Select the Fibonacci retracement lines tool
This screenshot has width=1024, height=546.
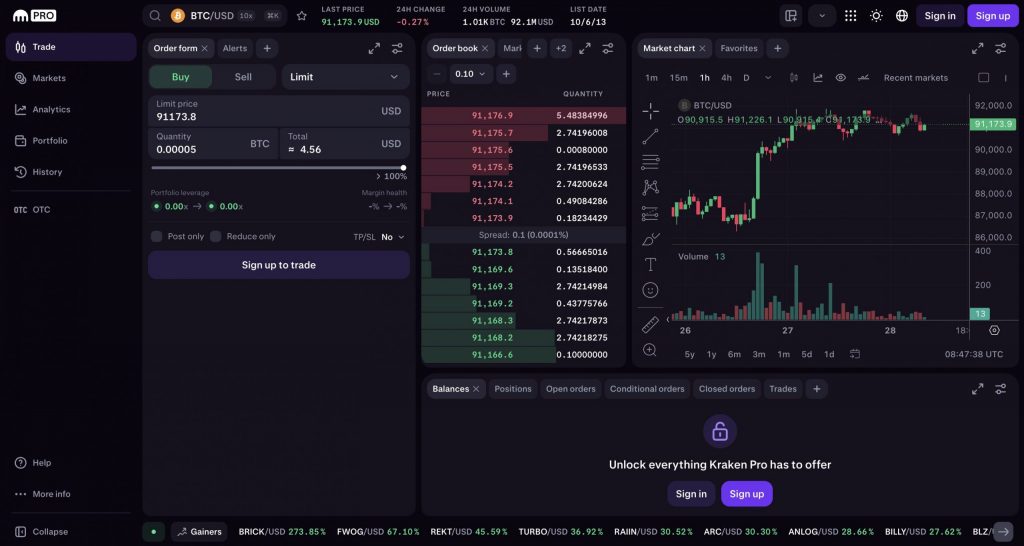click(650, 162)
